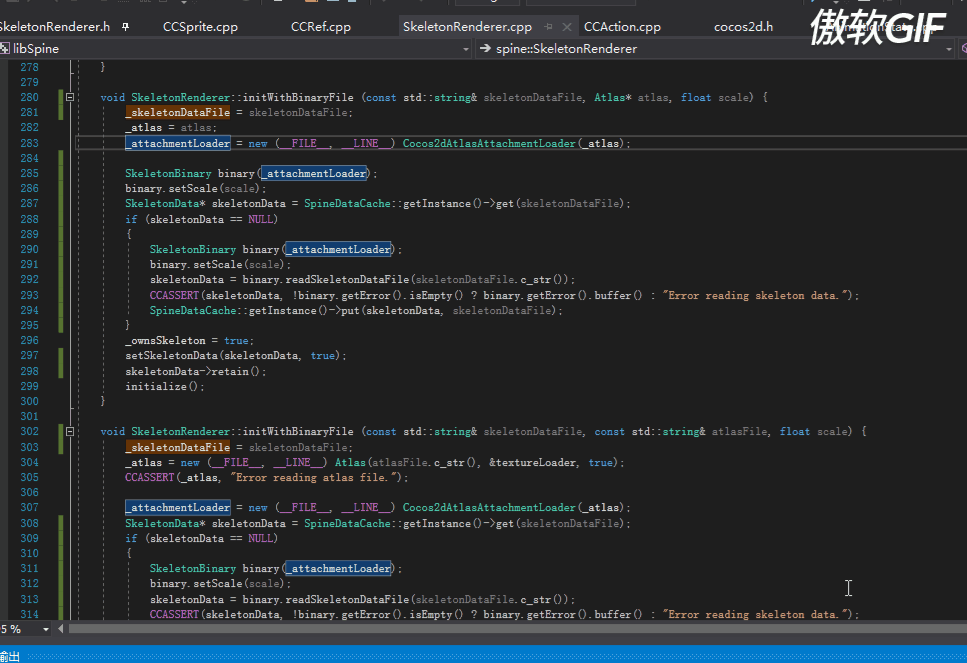Click &textureLoader on line 304
967x663 pixels.
(533, 463)
